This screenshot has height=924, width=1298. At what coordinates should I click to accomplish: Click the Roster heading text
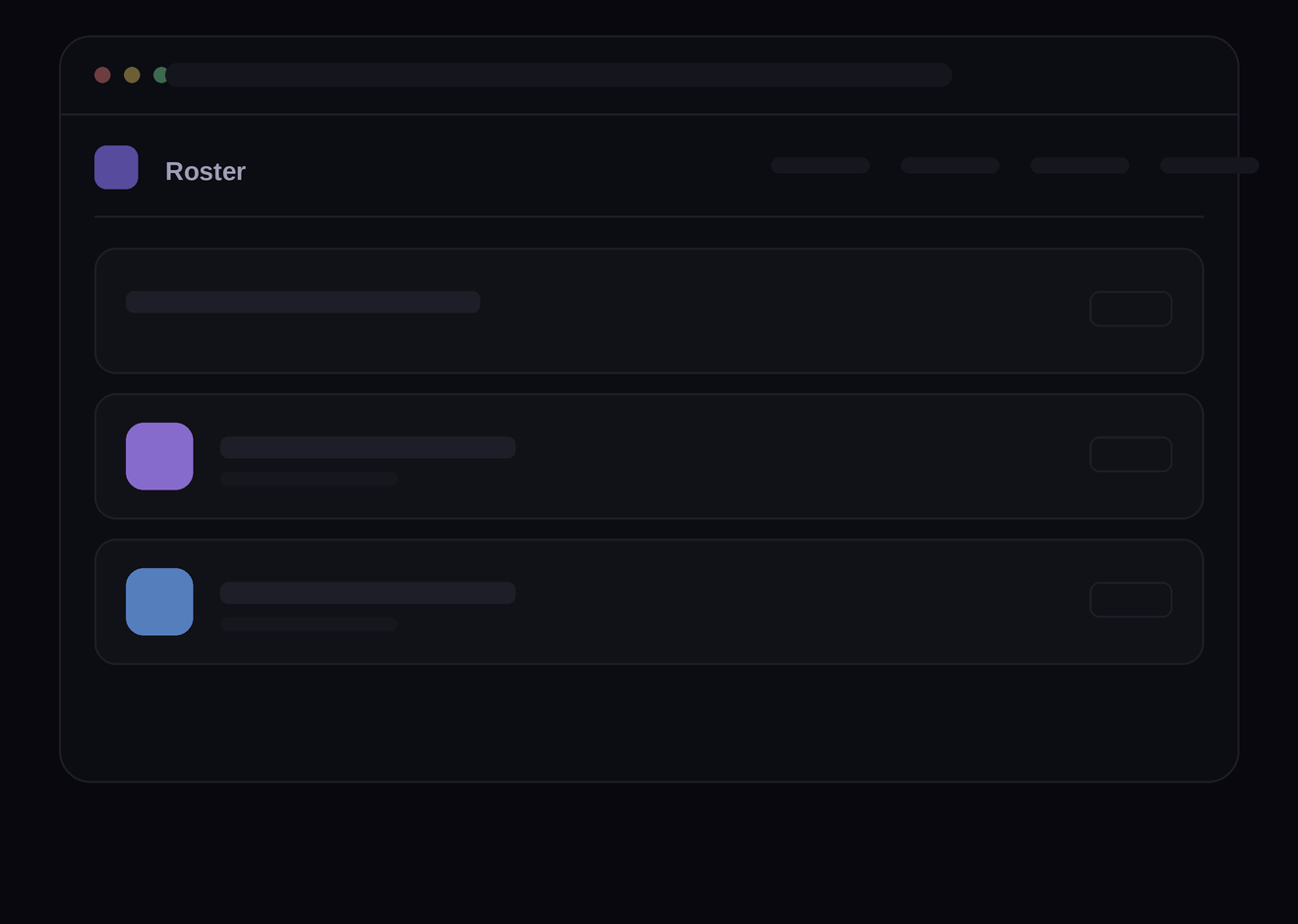[x=206, y=171]
